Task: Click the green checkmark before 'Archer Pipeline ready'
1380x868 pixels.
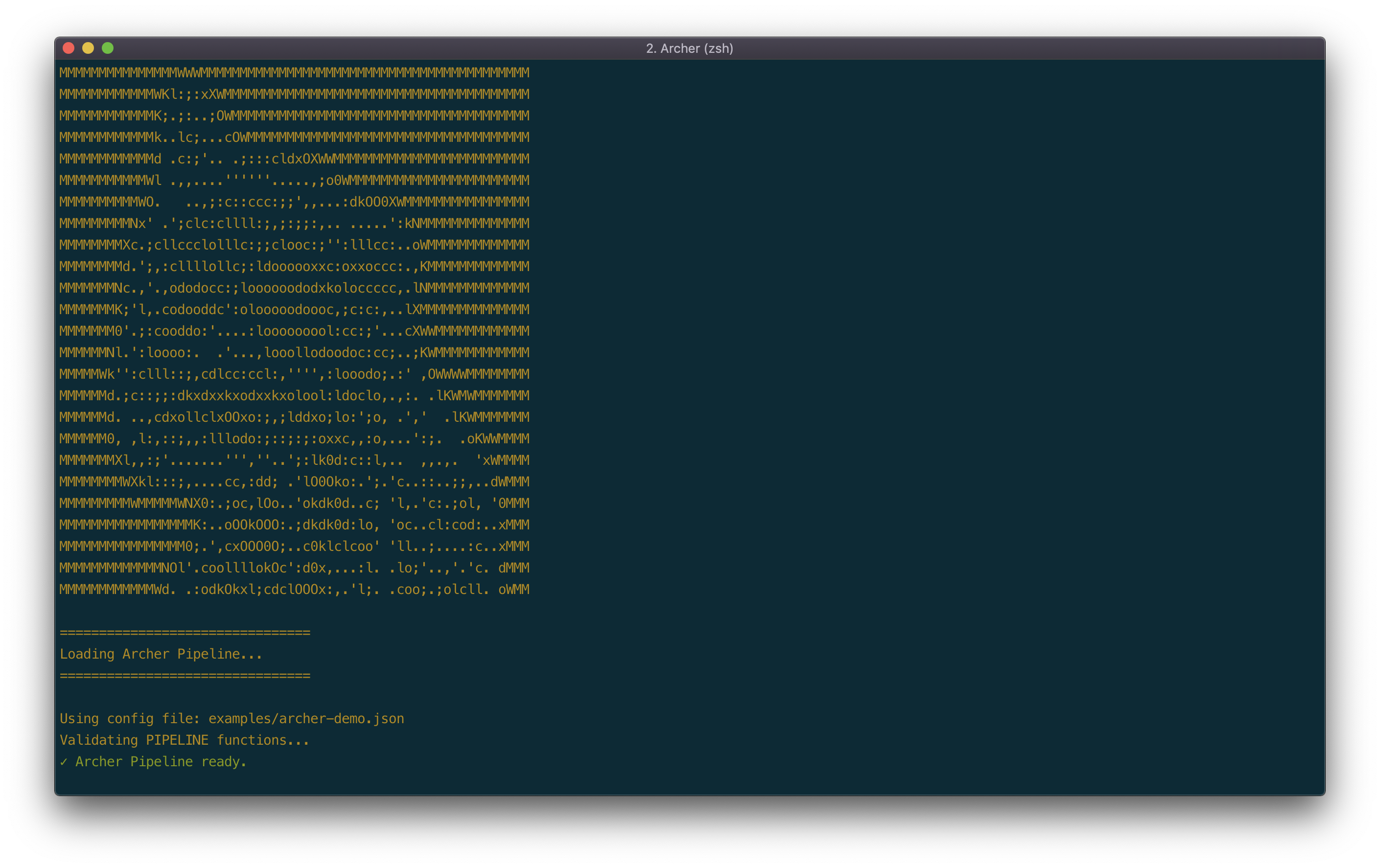Action: click(x=64, y=761)
